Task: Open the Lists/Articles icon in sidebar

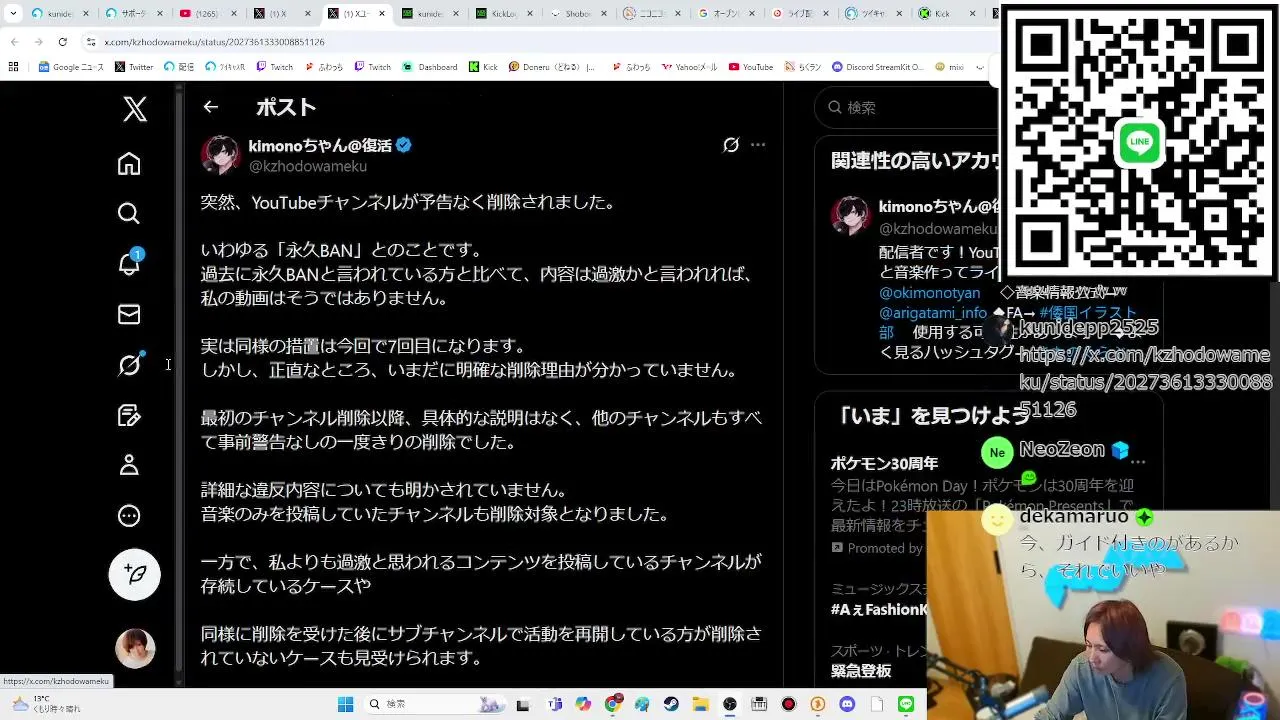Action: (129, 415)
